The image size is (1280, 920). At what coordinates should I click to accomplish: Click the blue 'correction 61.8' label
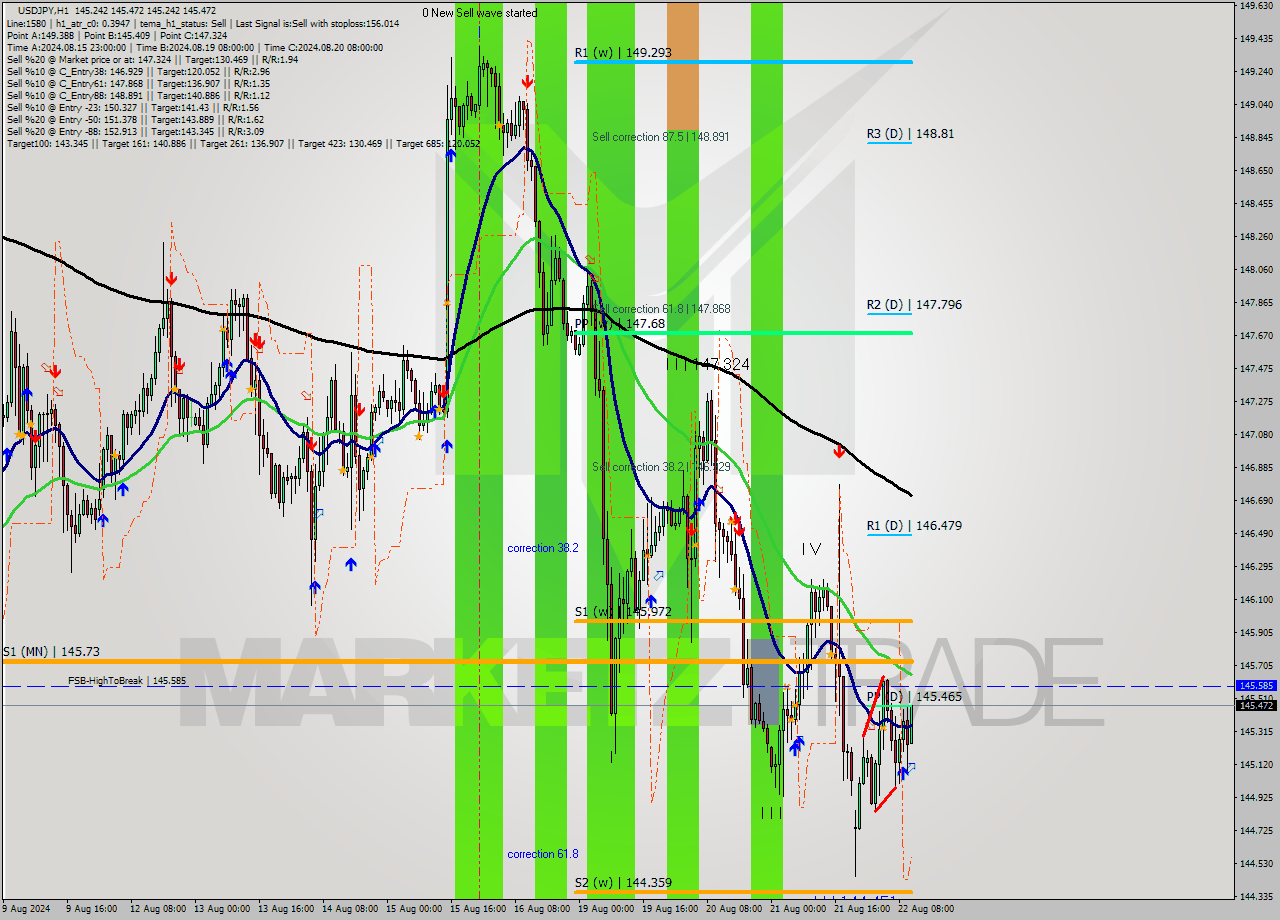click(x=542, y=854)
